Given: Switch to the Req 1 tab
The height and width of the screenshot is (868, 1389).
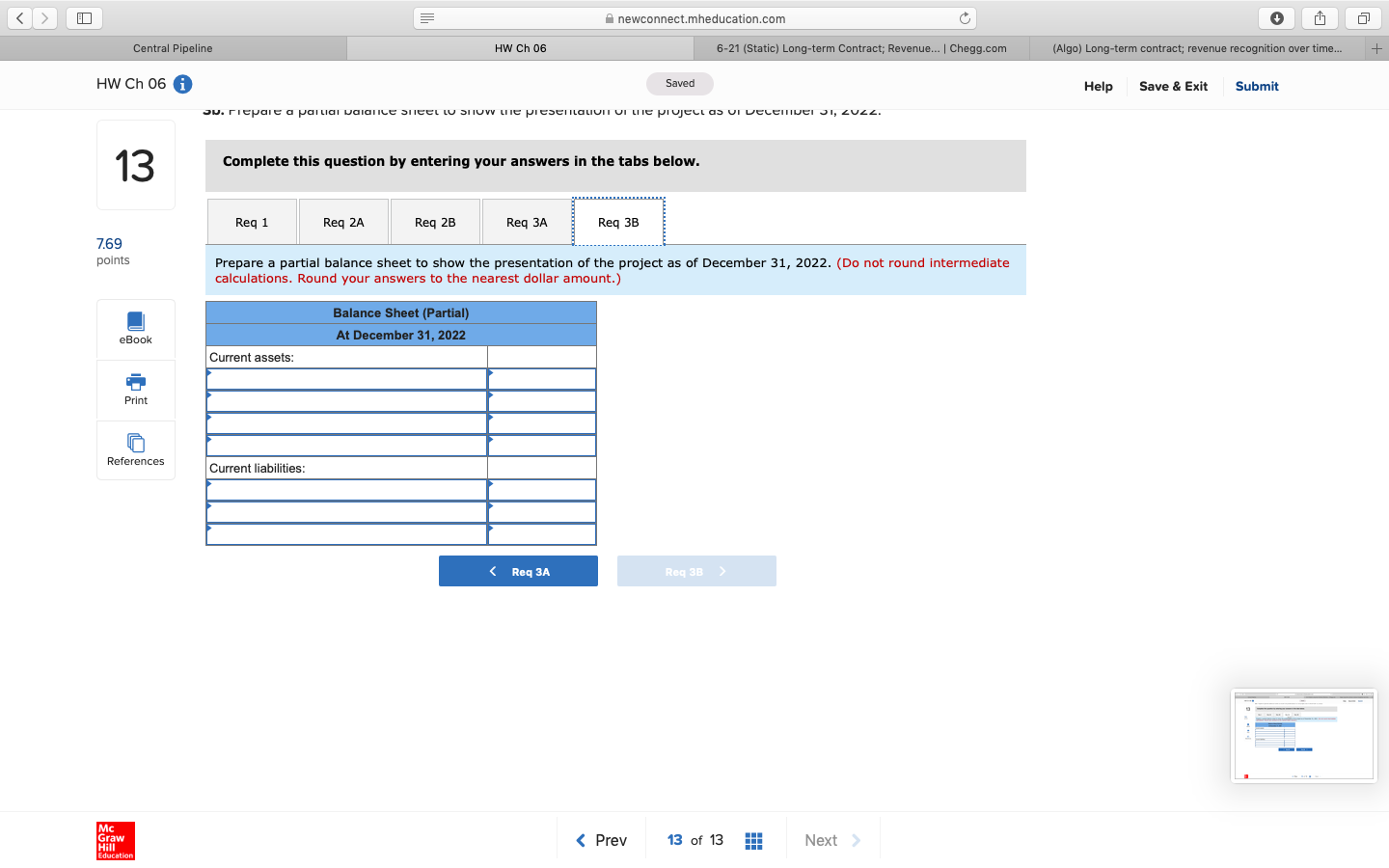Looking at the screenshot, I should tap(252, 221).
